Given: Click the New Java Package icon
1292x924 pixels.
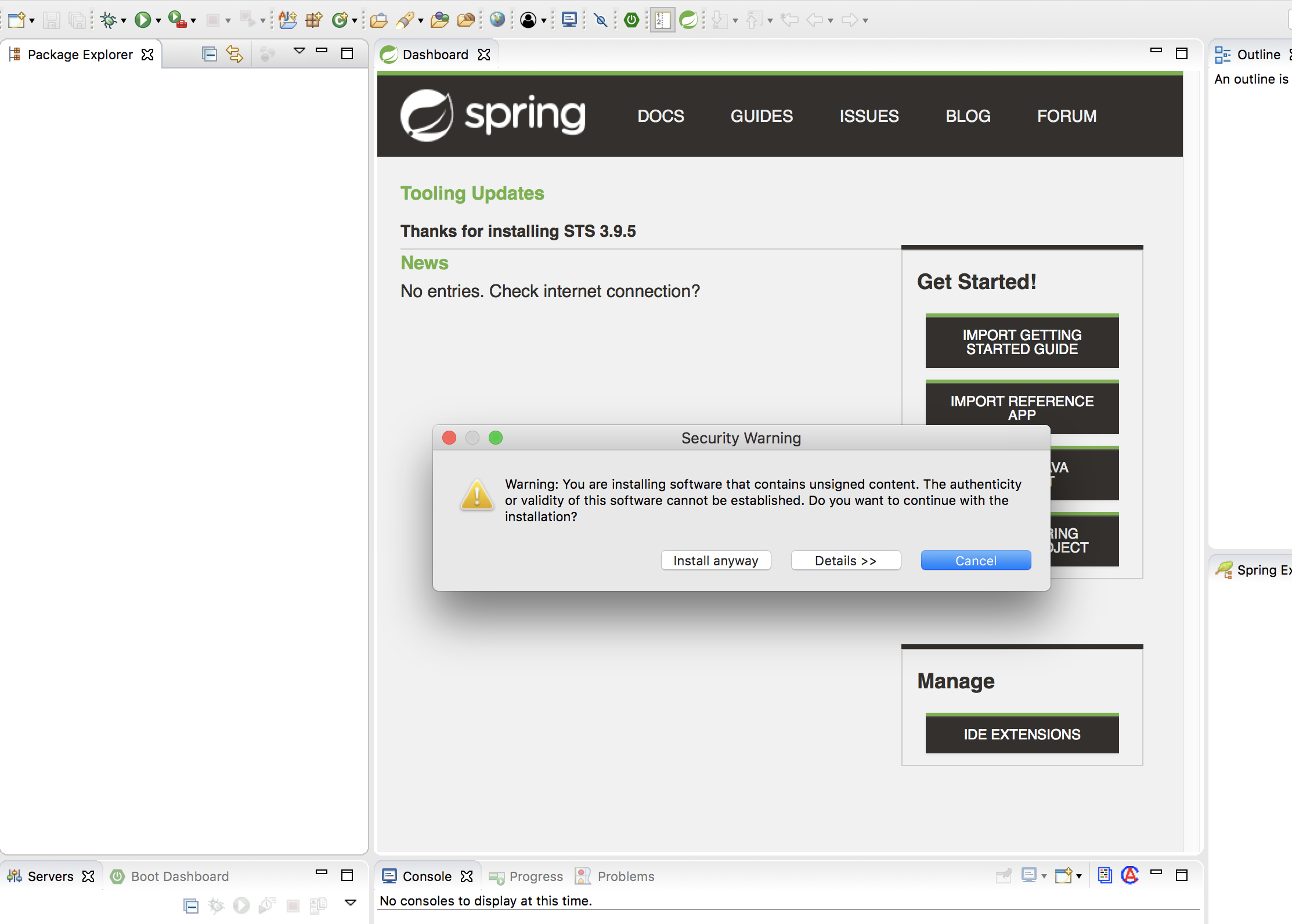Looking at the screenshot, I should [314, 20].
